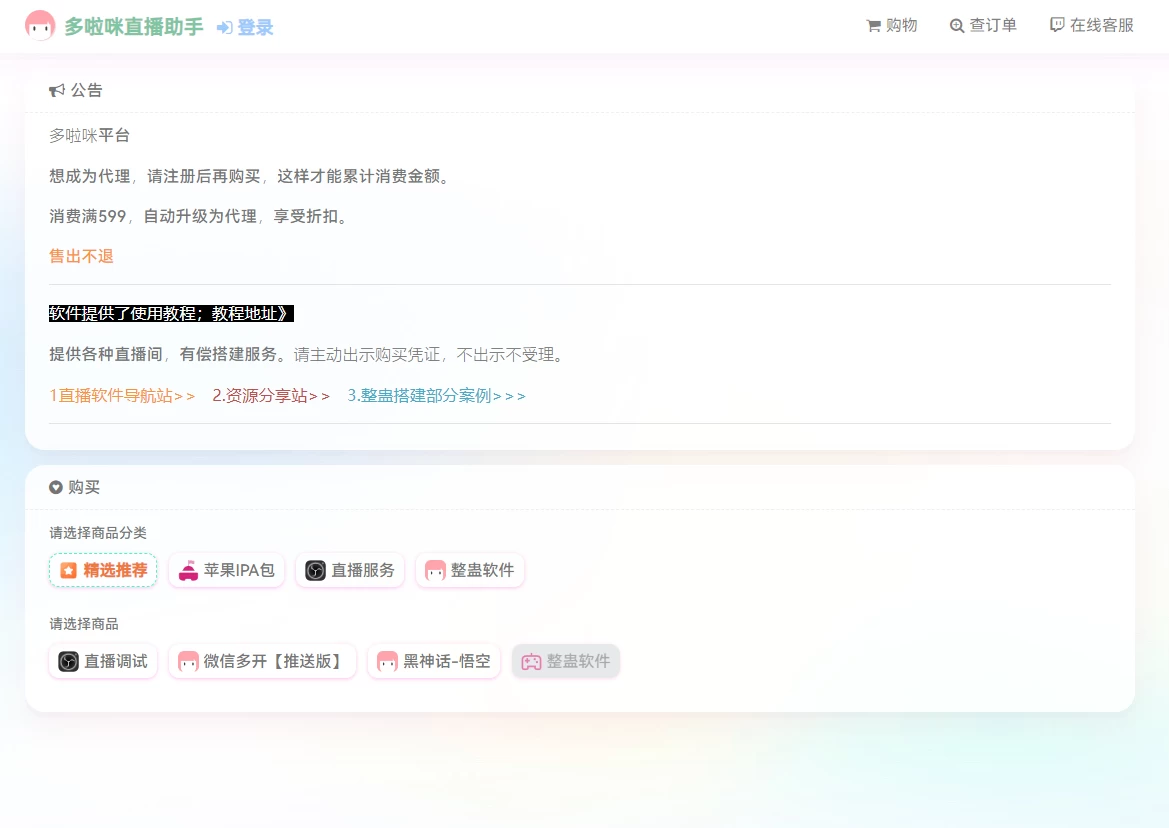Click the 购买 section heading
1169x828 pixels.
[84, 487]
